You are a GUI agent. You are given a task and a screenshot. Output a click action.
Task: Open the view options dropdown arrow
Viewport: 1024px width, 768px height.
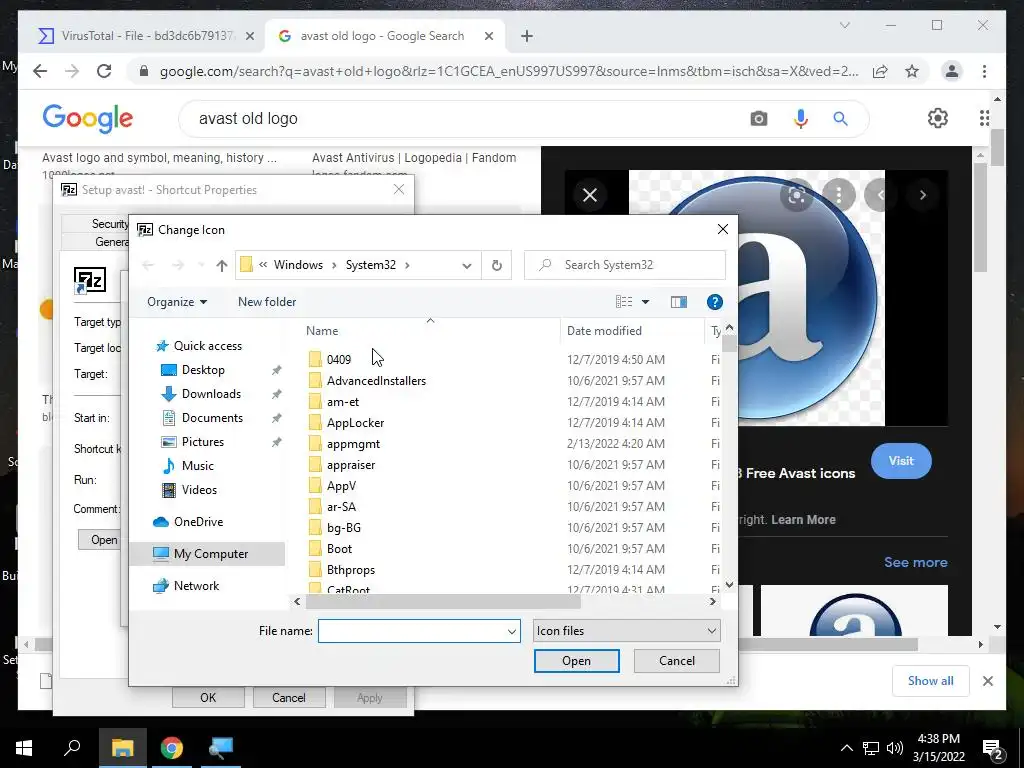[645, 302]
